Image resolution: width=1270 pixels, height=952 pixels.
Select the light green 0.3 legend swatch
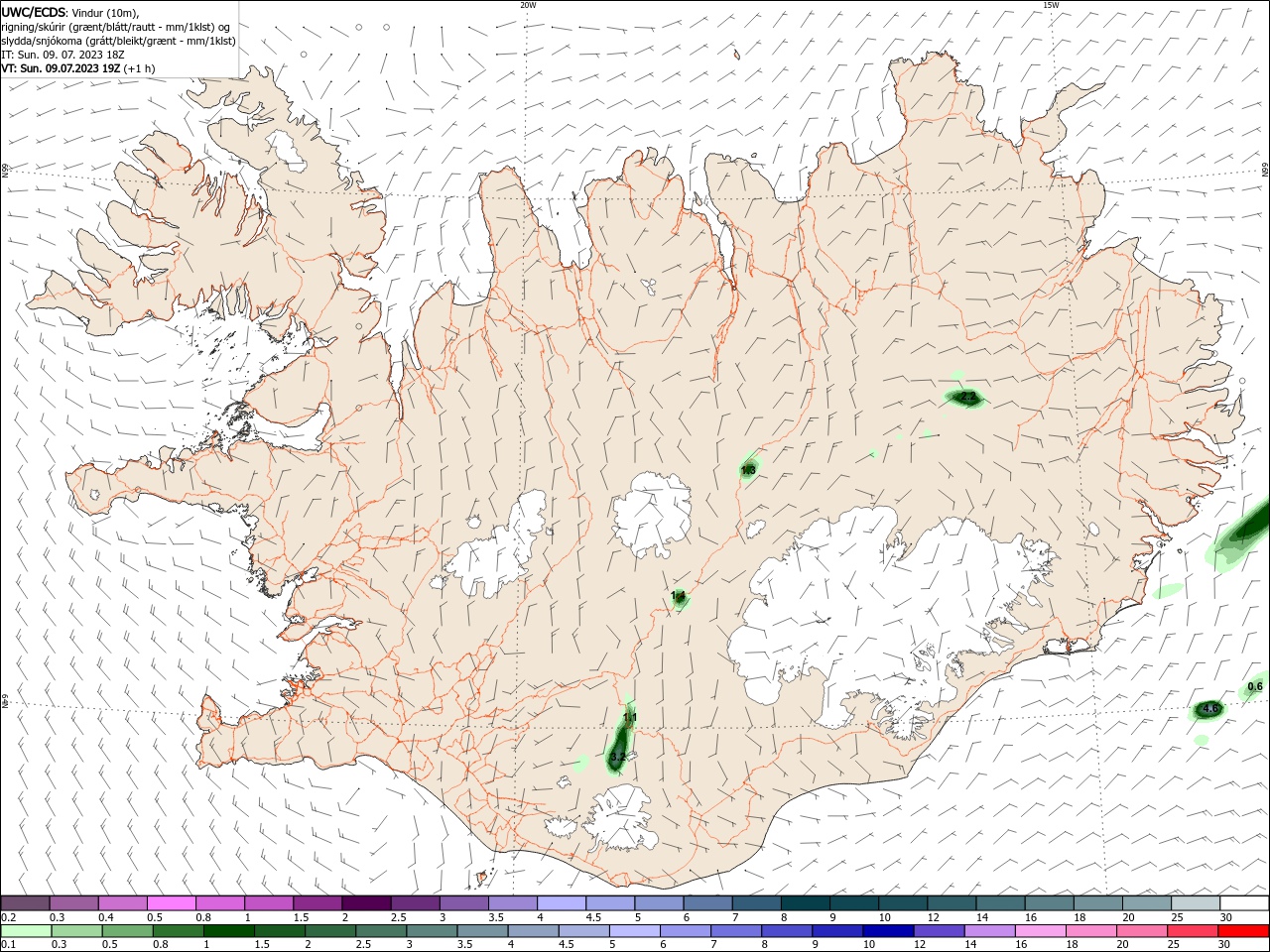[x=76, y=931]
